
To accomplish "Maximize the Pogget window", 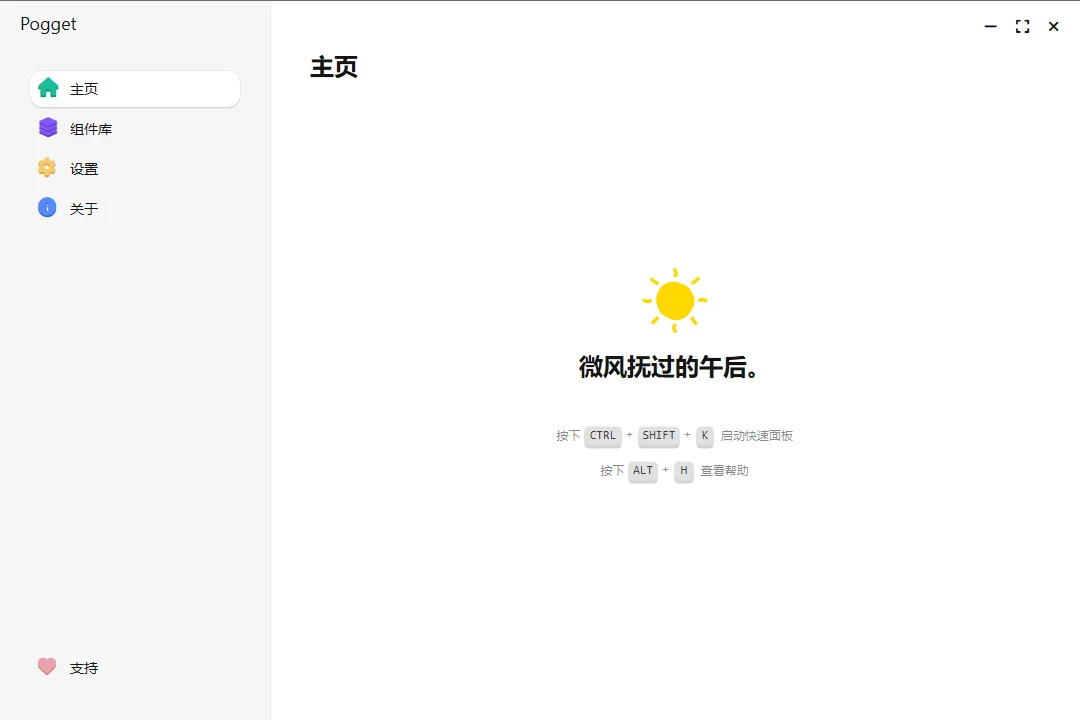I will click(x=1022, y=26).
